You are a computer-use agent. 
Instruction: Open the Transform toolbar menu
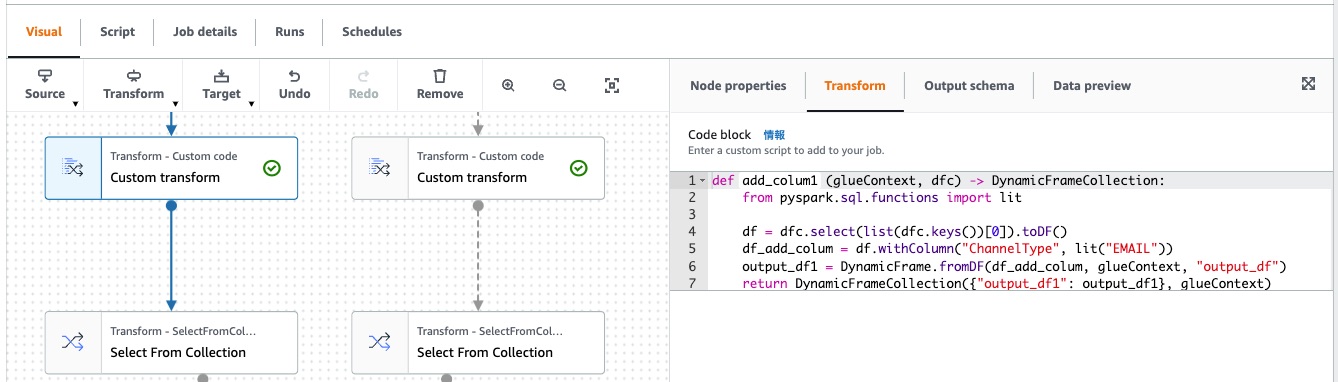[133, 85]
